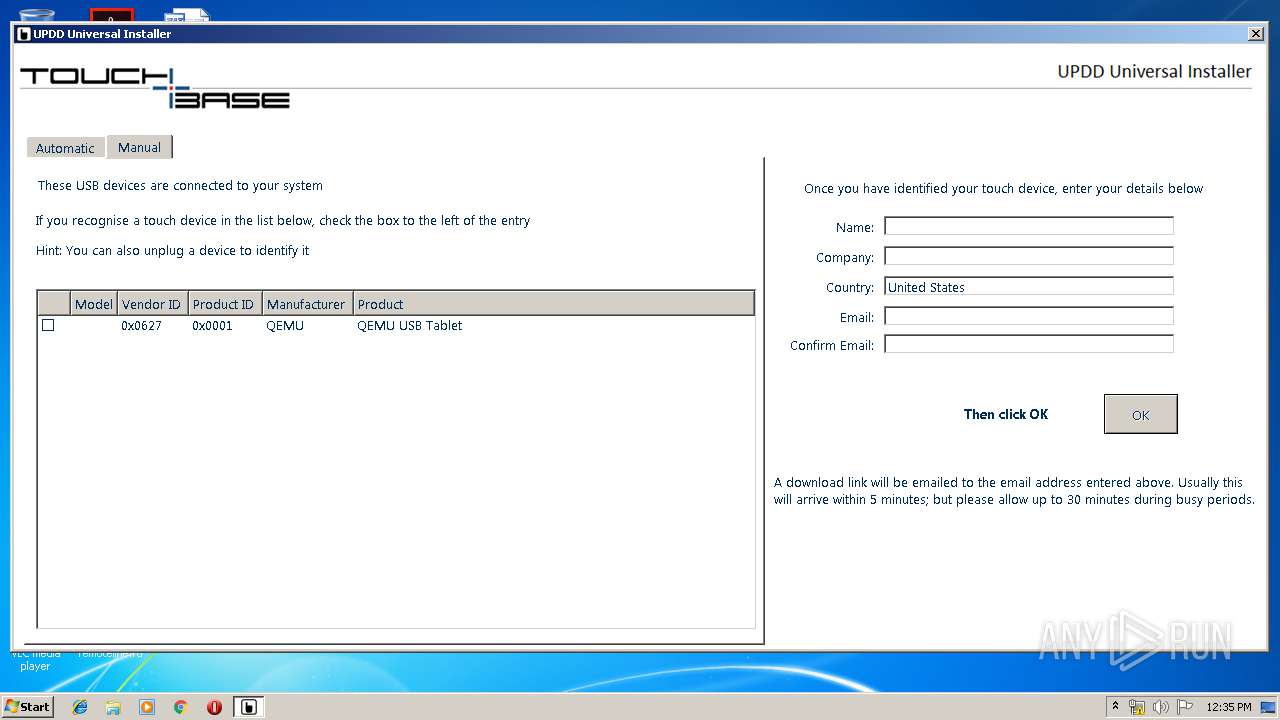
Task: Launch Opera browser from taskbar
Action: coord(214,707)
